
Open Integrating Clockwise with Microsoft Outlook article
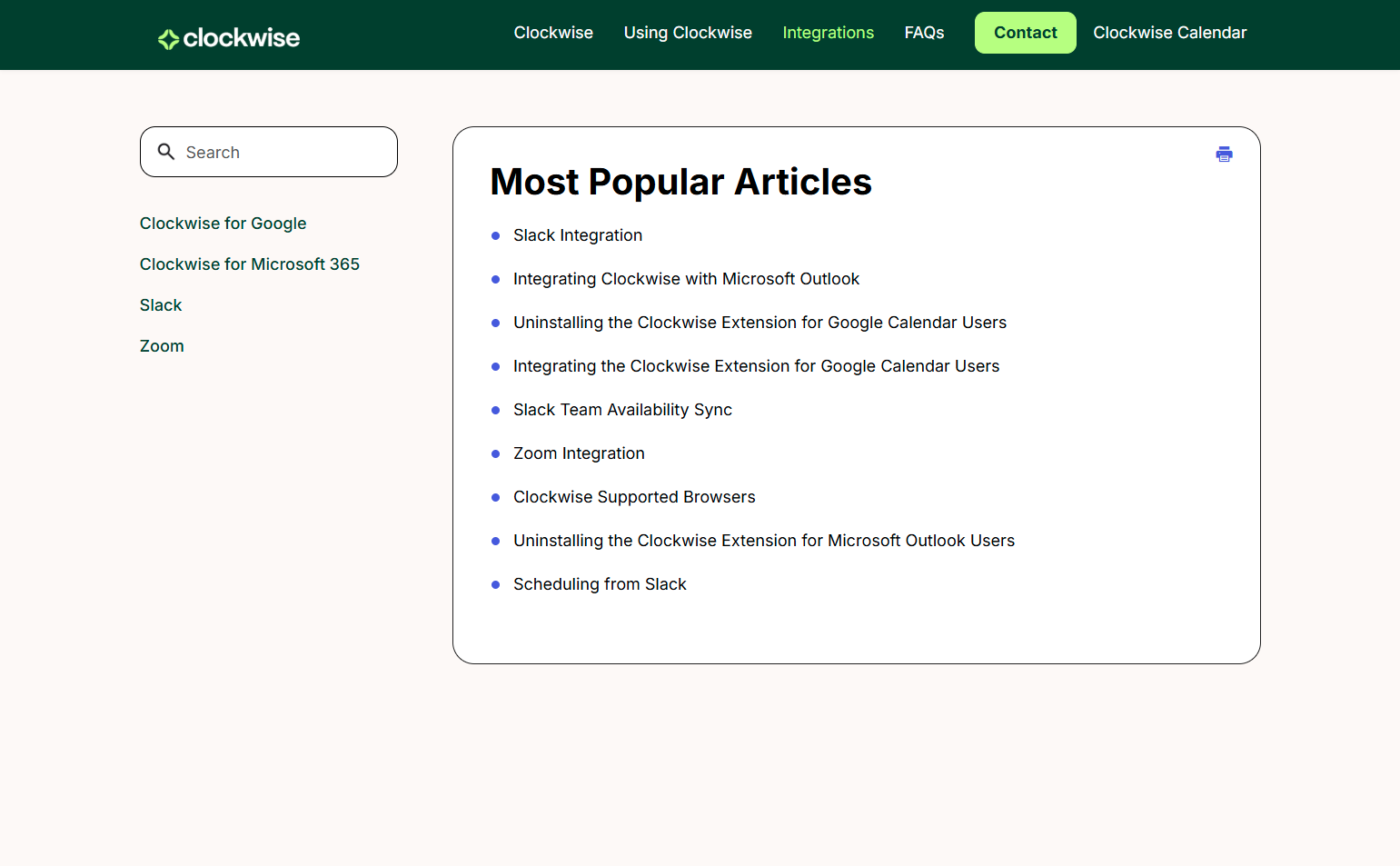click(685, 279)
